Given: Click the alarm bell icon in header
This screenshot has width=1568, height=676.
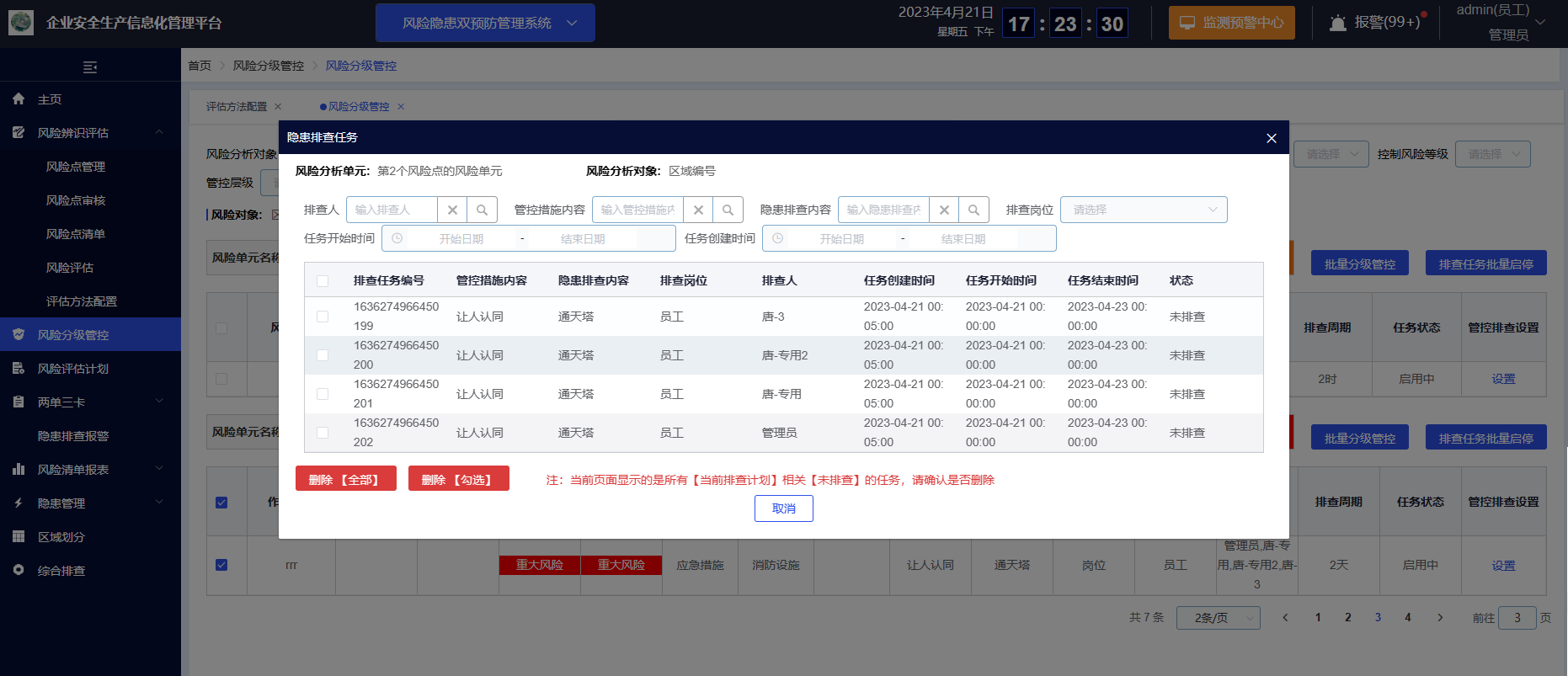Looking at the screenshot, I should (x=1337, y=24).
